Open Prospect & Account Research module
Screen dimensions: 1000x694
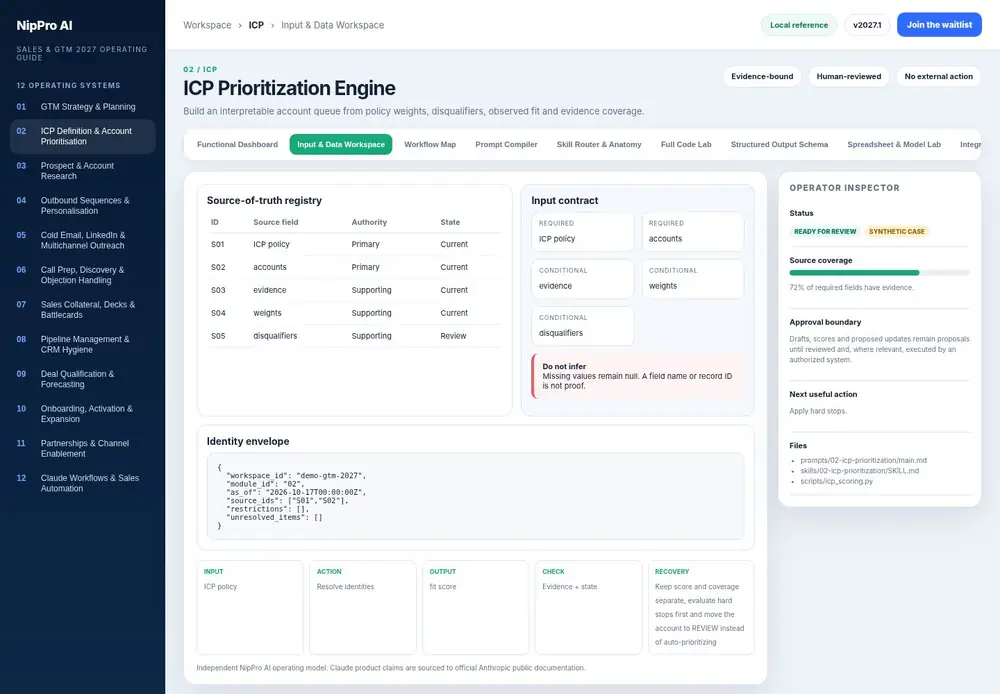(82, 170)
